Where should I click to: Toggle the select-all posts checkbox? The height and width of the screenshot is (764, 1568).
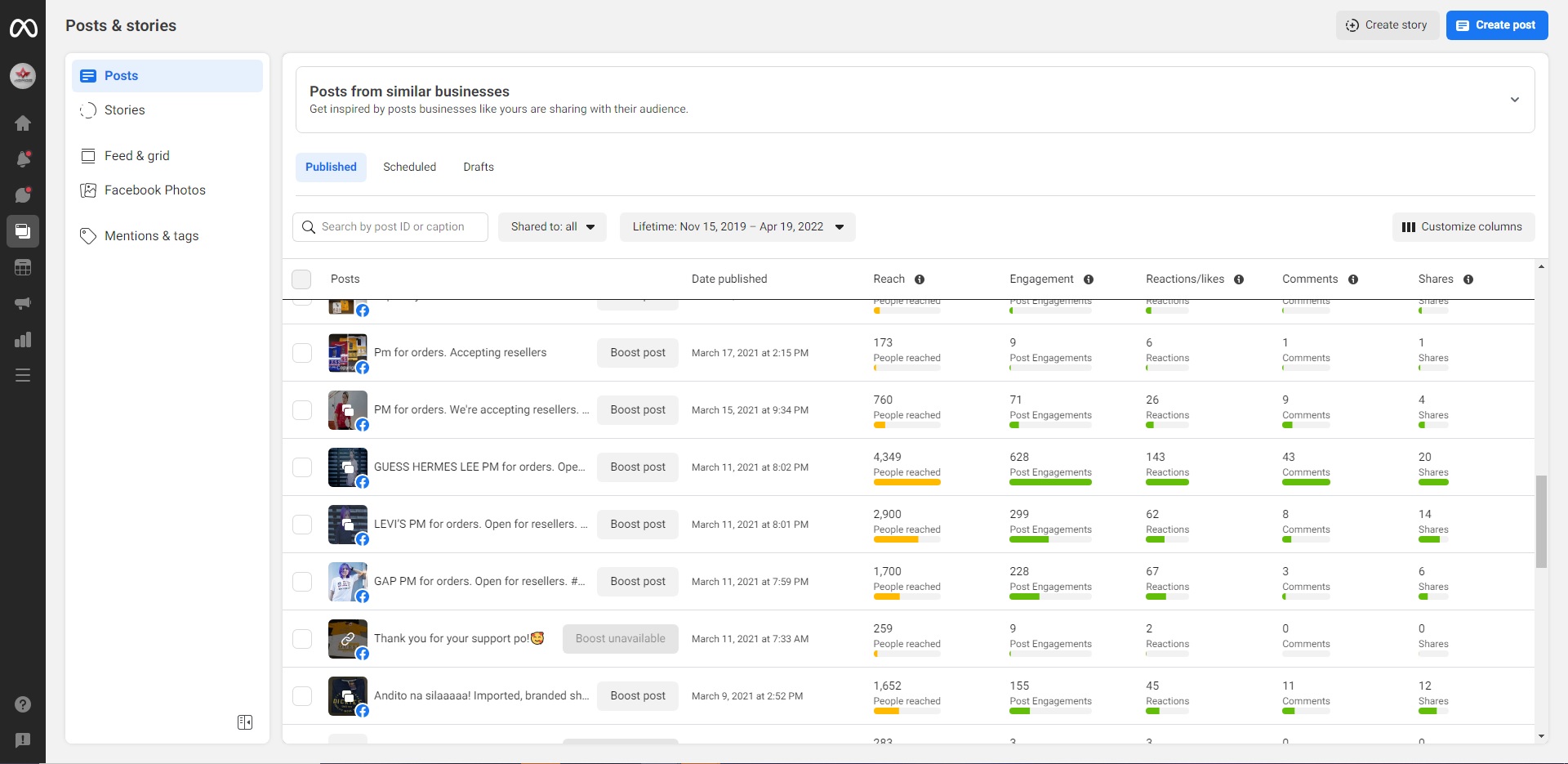(301, 279)
